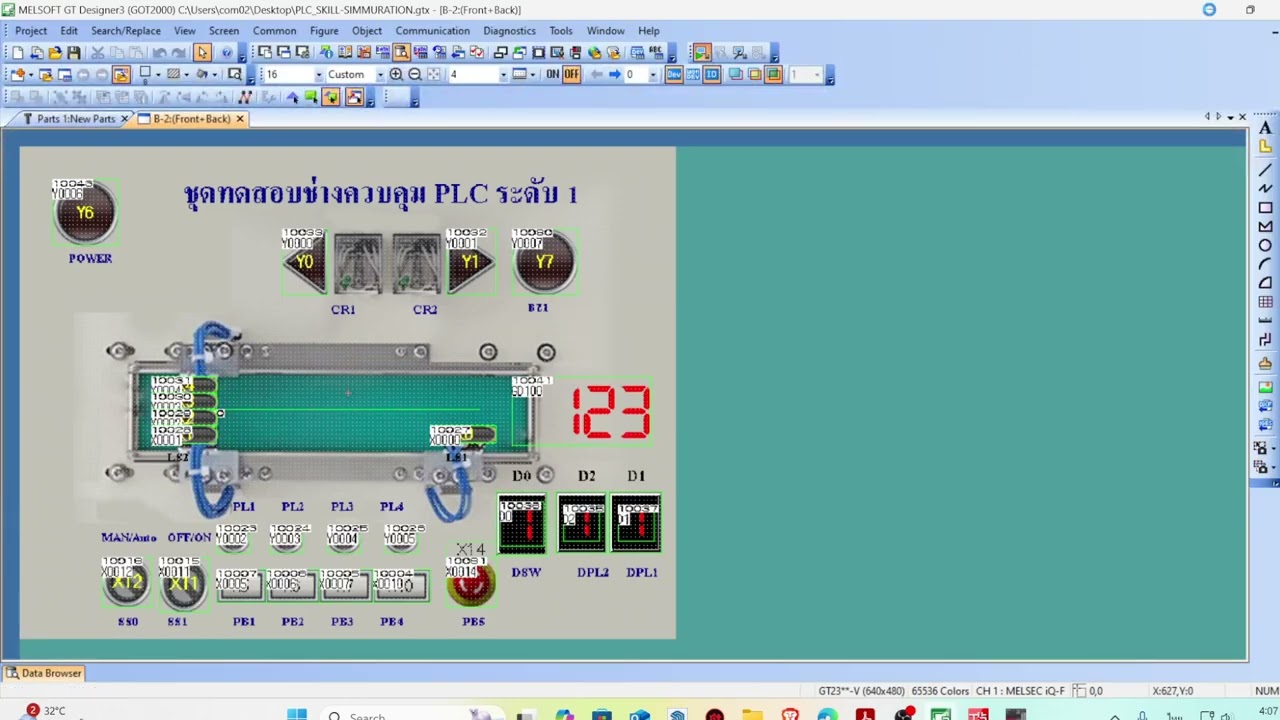Image resolution: width=1280 pixels, height=720 pixels.
Task: Open the Custom zoom dropdown
Action: coord(380,75)
